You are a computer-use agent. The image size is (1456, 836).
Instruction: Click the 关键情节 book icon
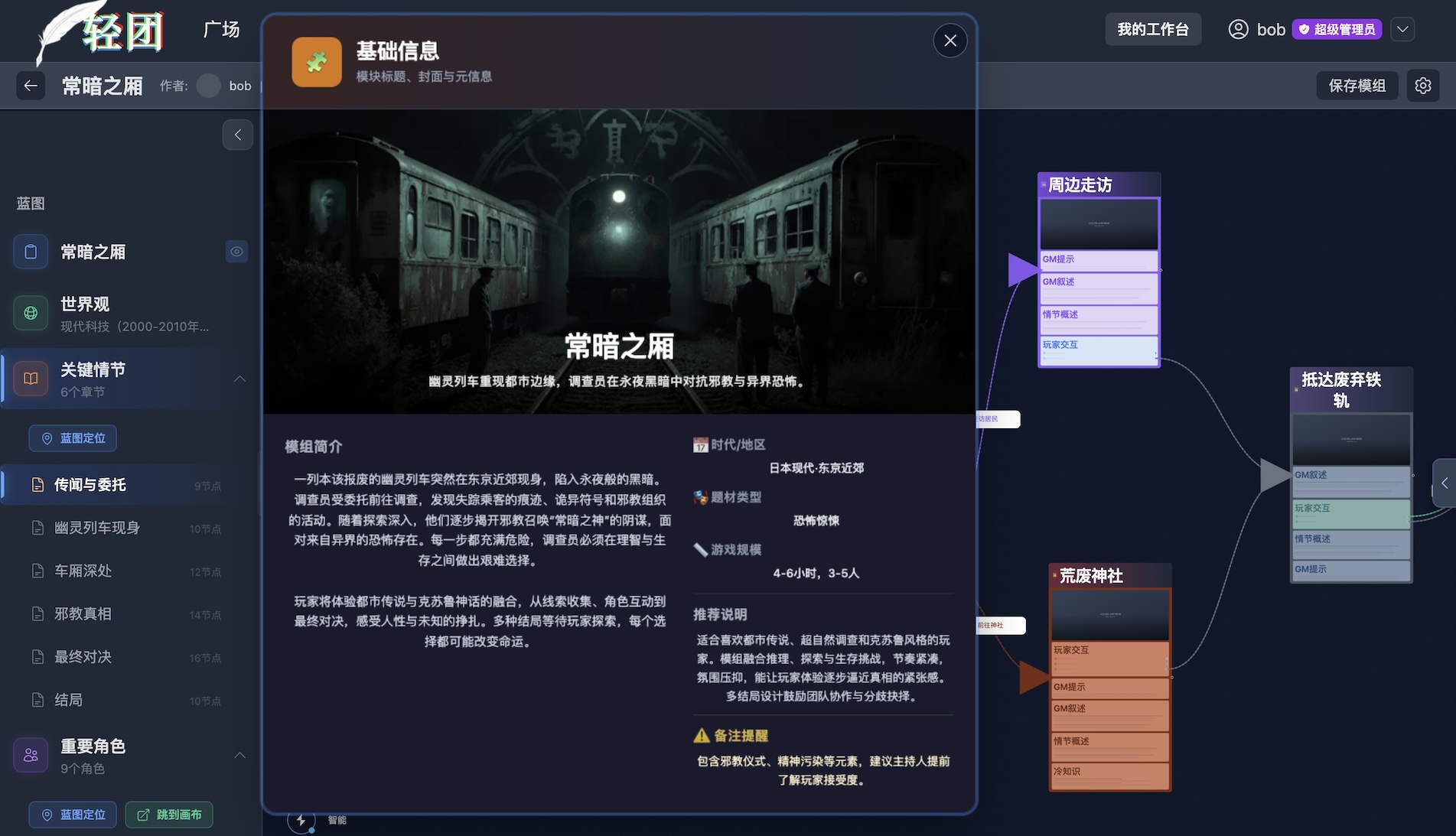pyautogui.click(x=31, y=379)
